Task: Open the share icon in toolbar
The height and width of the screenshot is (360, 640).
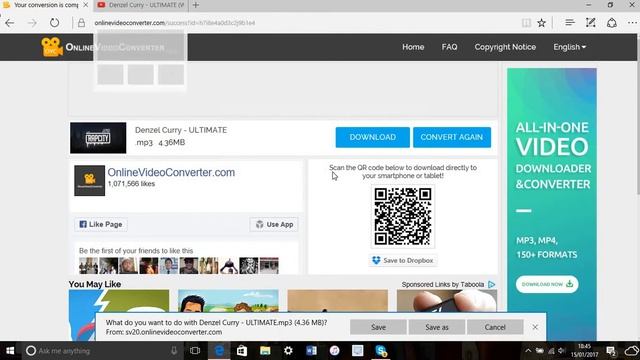Action: (x=611, y=23)
